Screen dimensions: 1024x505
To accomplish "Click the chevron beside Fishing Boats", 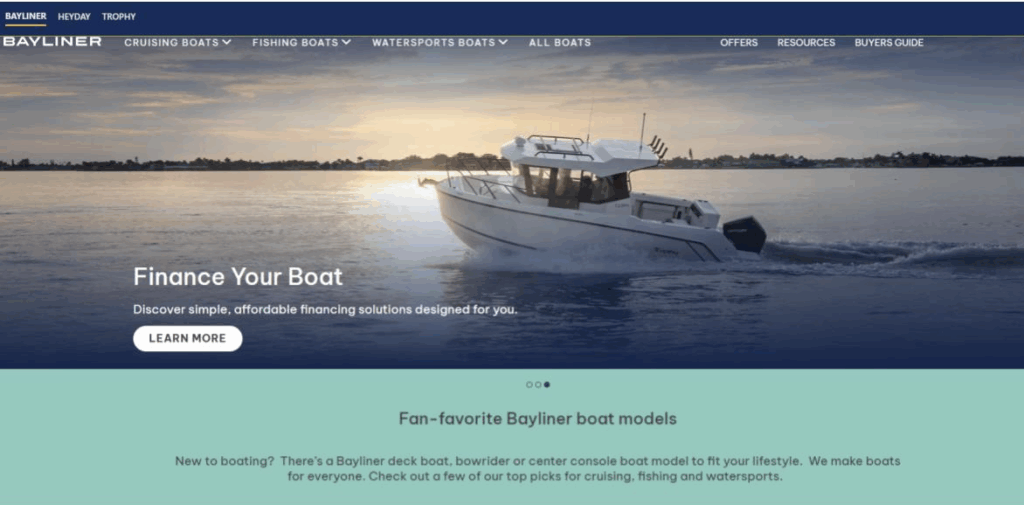I will 346,42.
